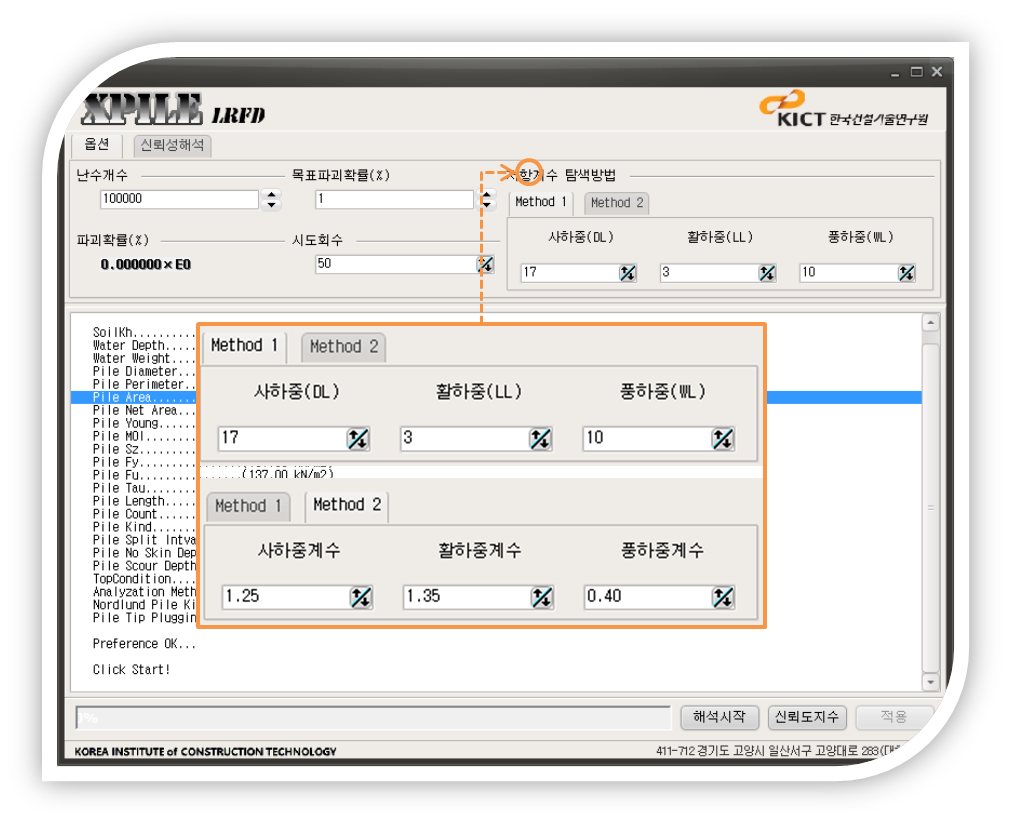This screenshot has width=1011, height=823.
Task: Click the 신뢰도지수 button
Action: tap(807, 717)
